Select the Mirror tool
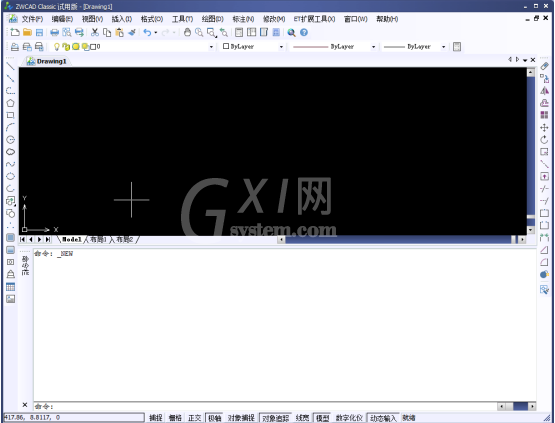Image resolution: width=555 pixels, height=423 pixels. (x=544, y=91)
